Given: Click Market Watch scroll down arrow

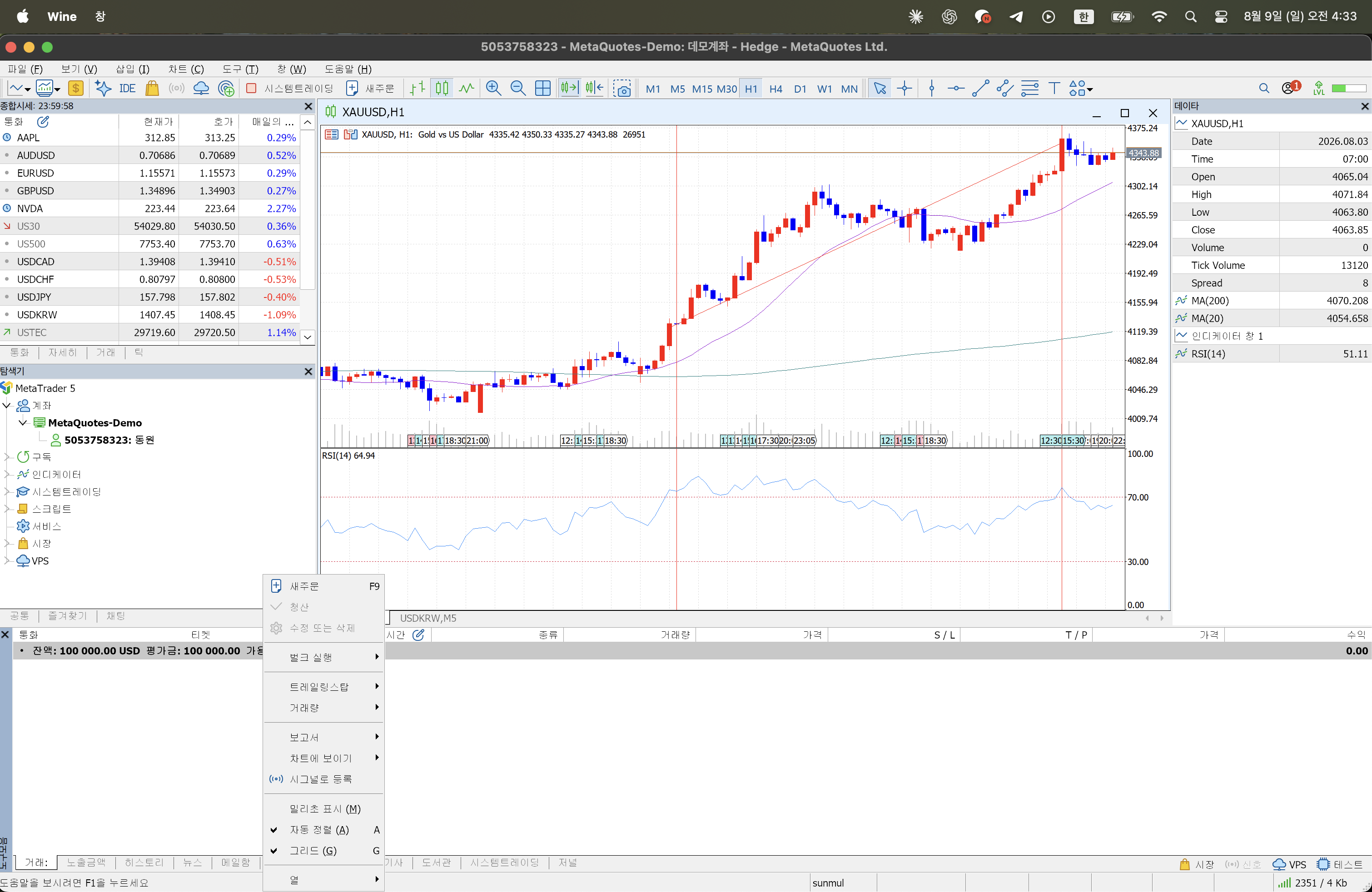Looking at the screenshot, I should click(308, 337).
